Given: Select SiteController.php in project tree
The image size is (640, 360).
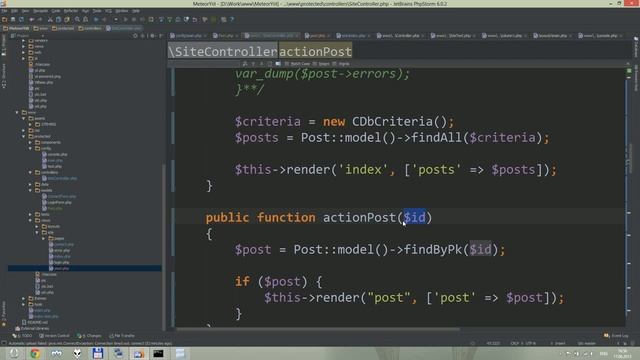Looking at the screenshot, I should [60, 178].
